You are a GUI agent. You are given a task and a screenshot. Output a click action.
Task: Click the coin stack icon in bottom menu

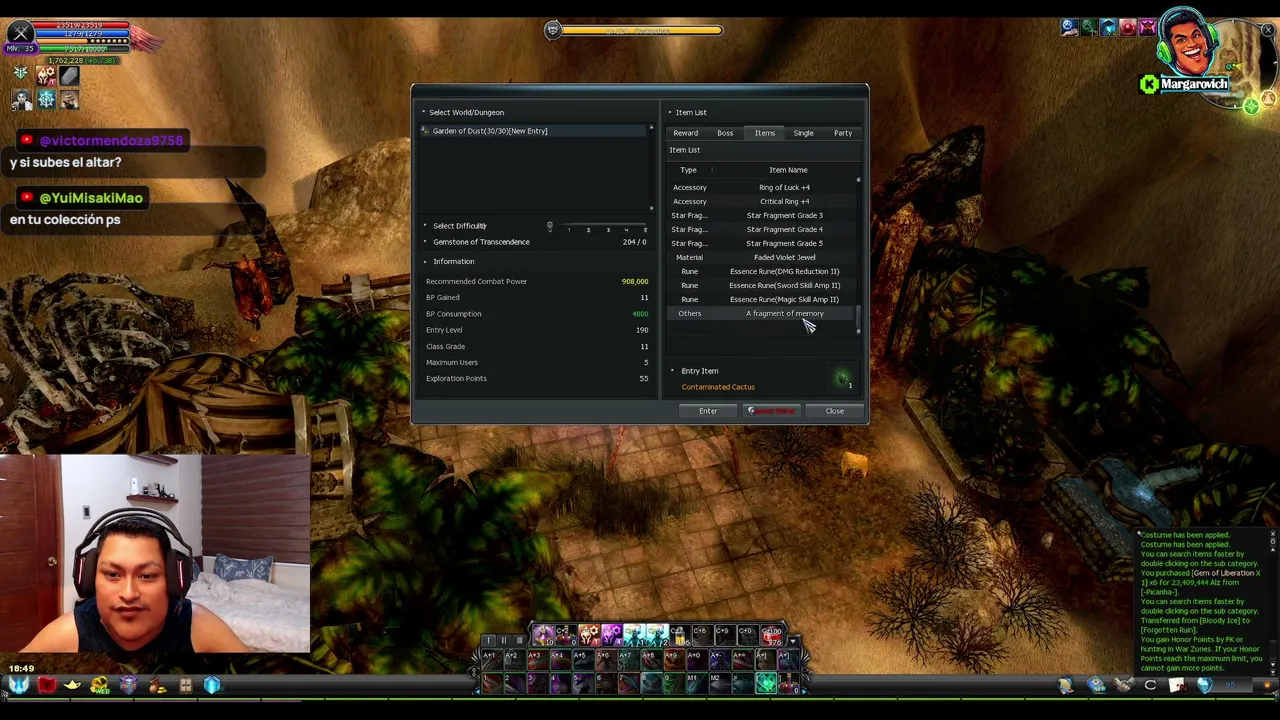coord(157,686)
